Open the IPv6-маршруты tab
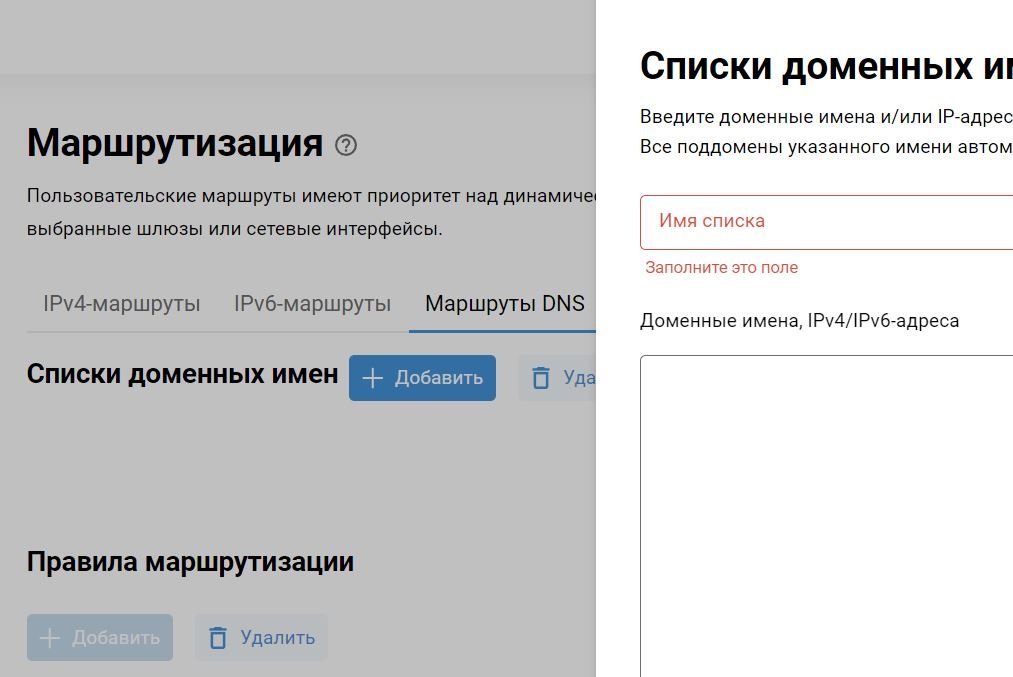The height and width of the screenshot is (677, 1013). coord(312,304)
